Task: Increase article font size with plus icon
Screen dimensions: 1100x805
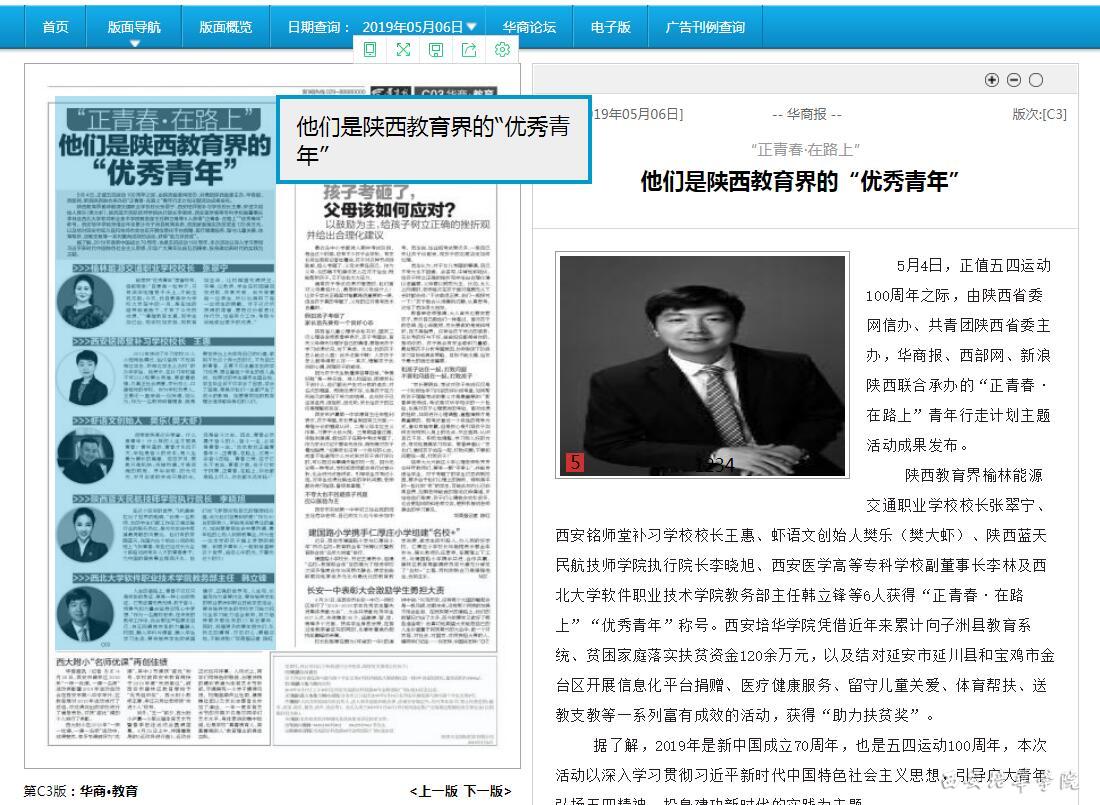Action: (992, 80)
